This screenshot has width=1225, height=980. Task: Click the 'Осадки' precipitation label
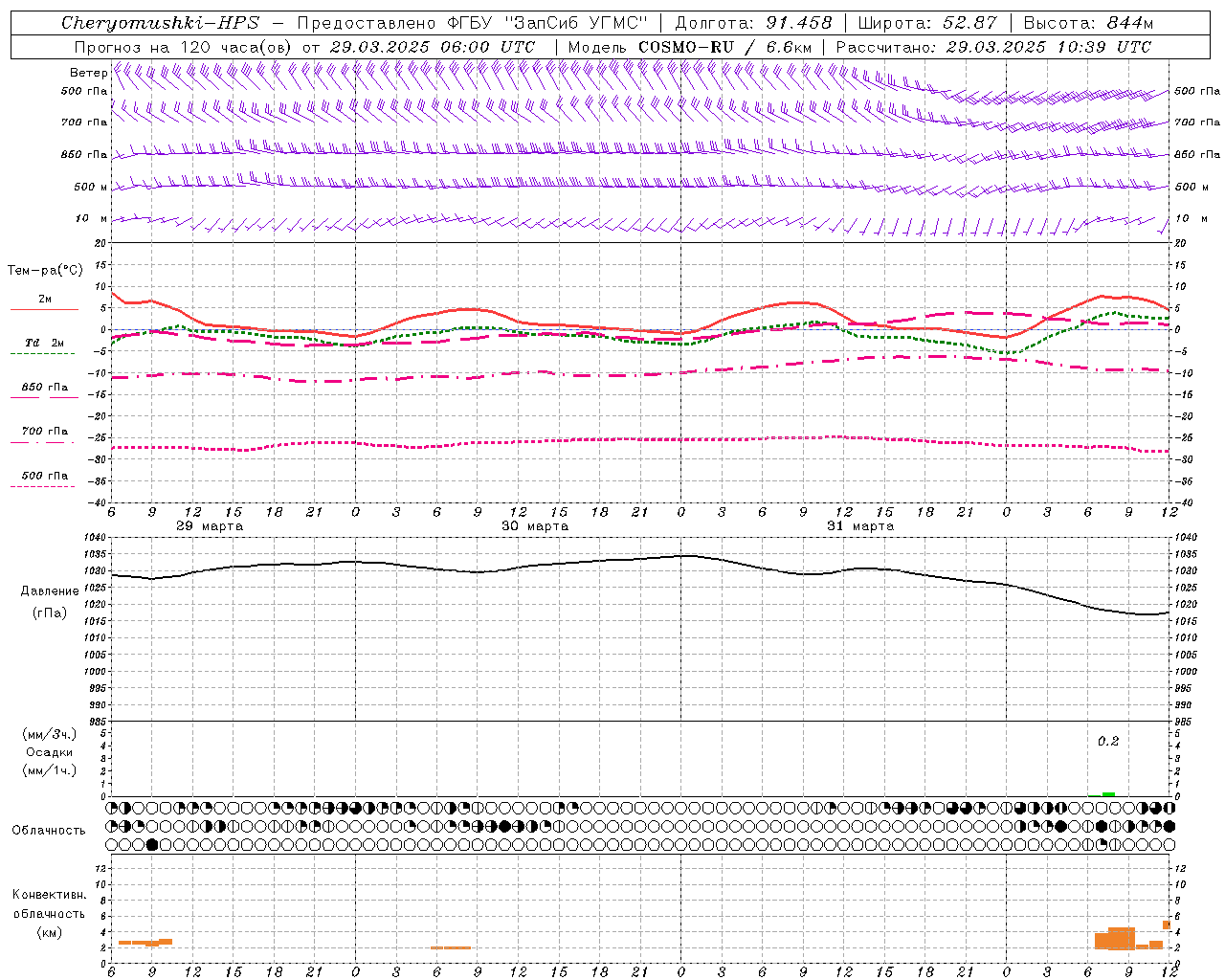pyautogui.click(x=50, y=752)
